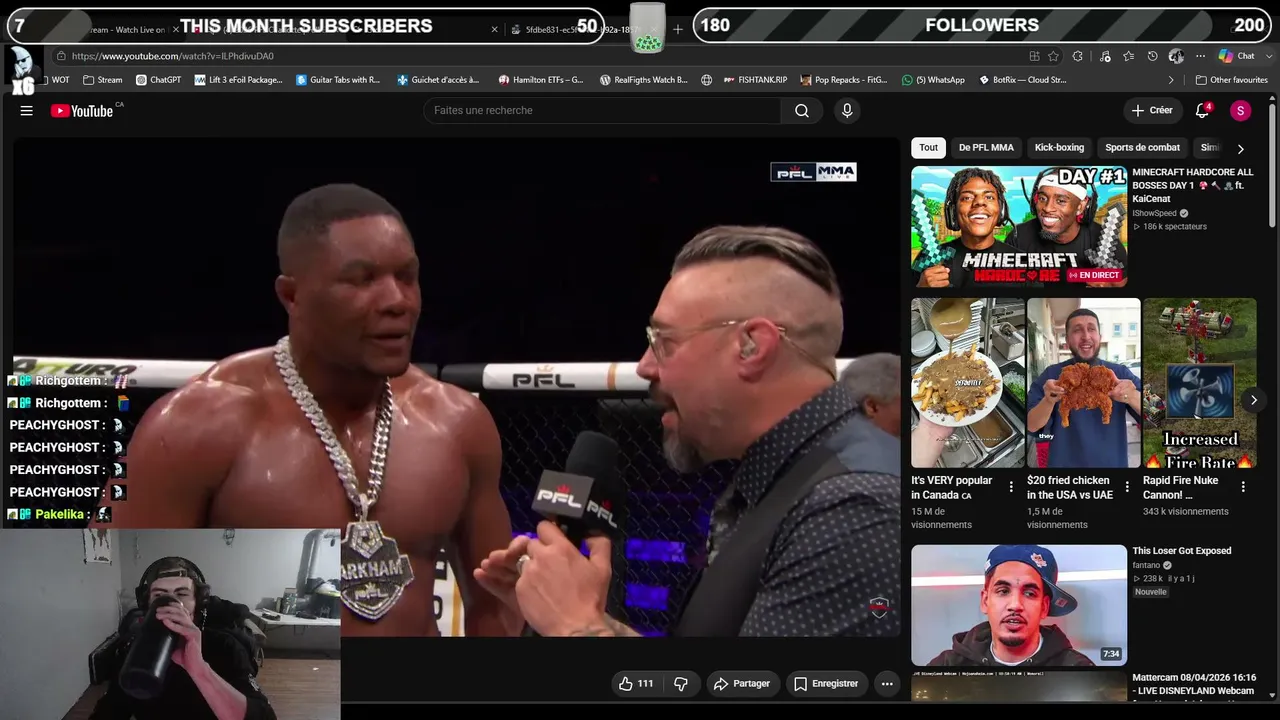The image size is (1280, 720).
Task: Open the fantano channel link
Action: (x=1146, y=566)
